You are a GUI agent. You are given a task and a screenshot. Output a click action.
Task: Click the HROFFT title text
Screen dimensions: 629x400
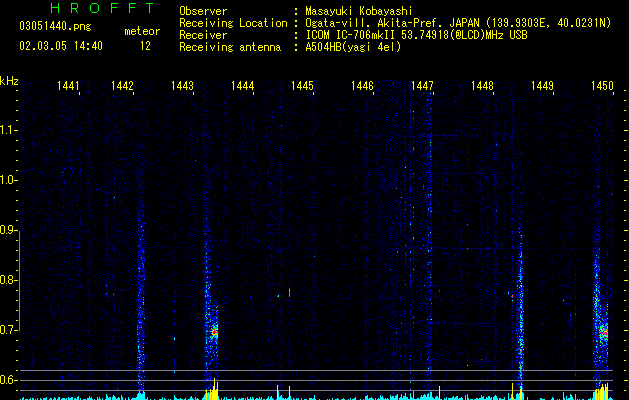[x=102, y=8]
